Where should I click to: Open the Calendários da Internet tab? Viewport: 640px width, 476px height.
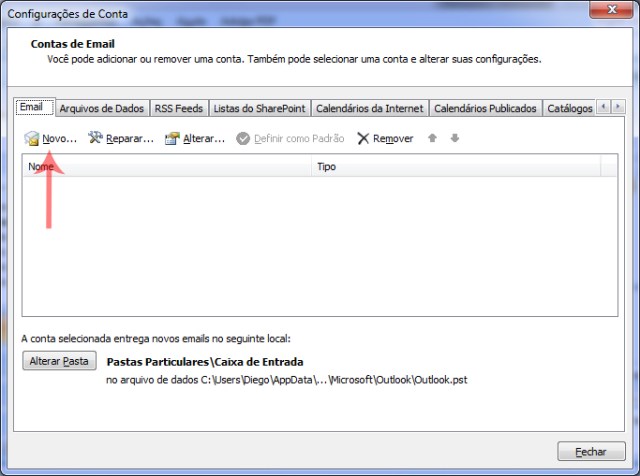coord(369,108)
